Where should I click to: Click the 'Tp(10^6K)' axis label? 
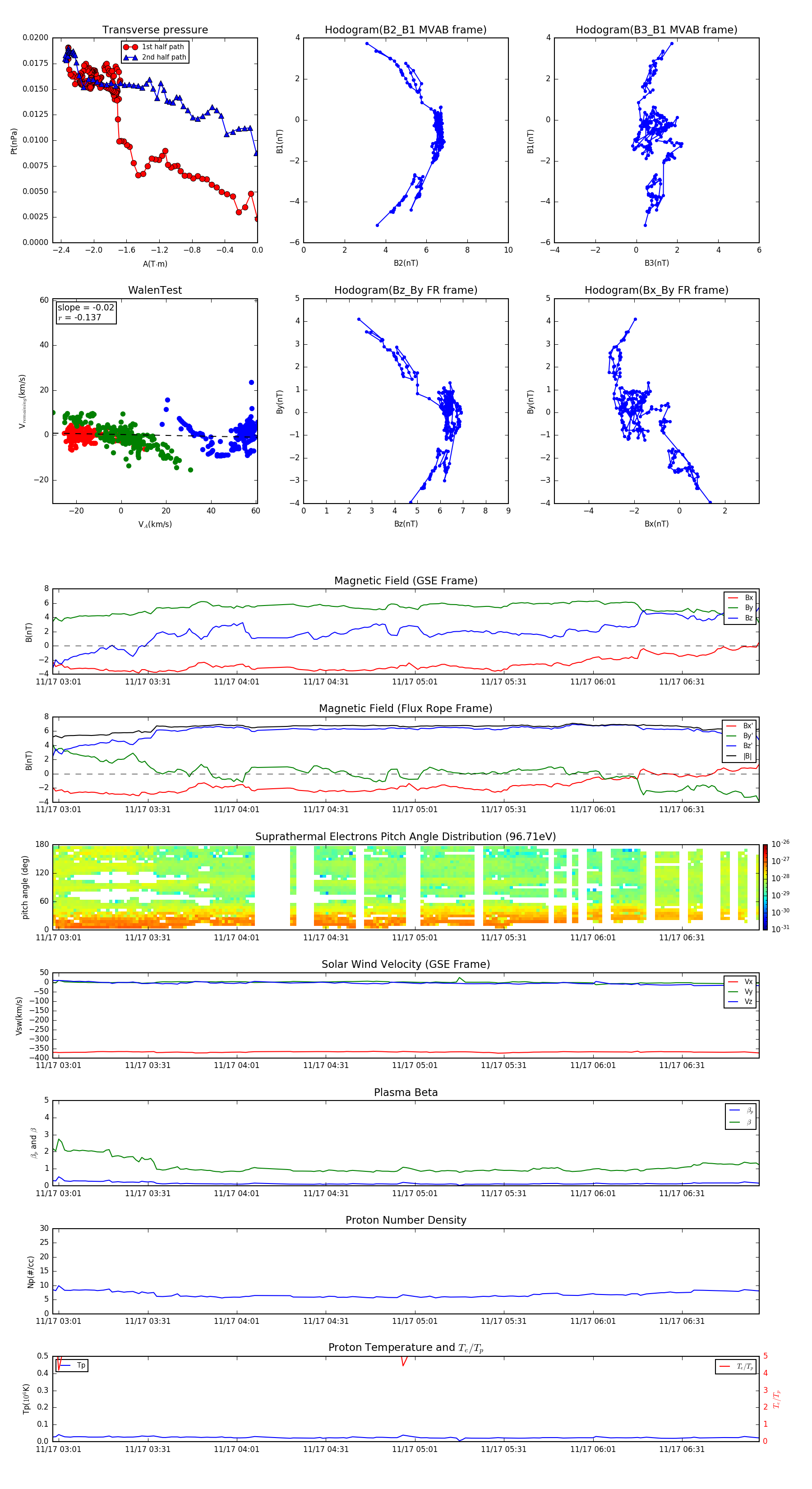tap(26, 1399)
